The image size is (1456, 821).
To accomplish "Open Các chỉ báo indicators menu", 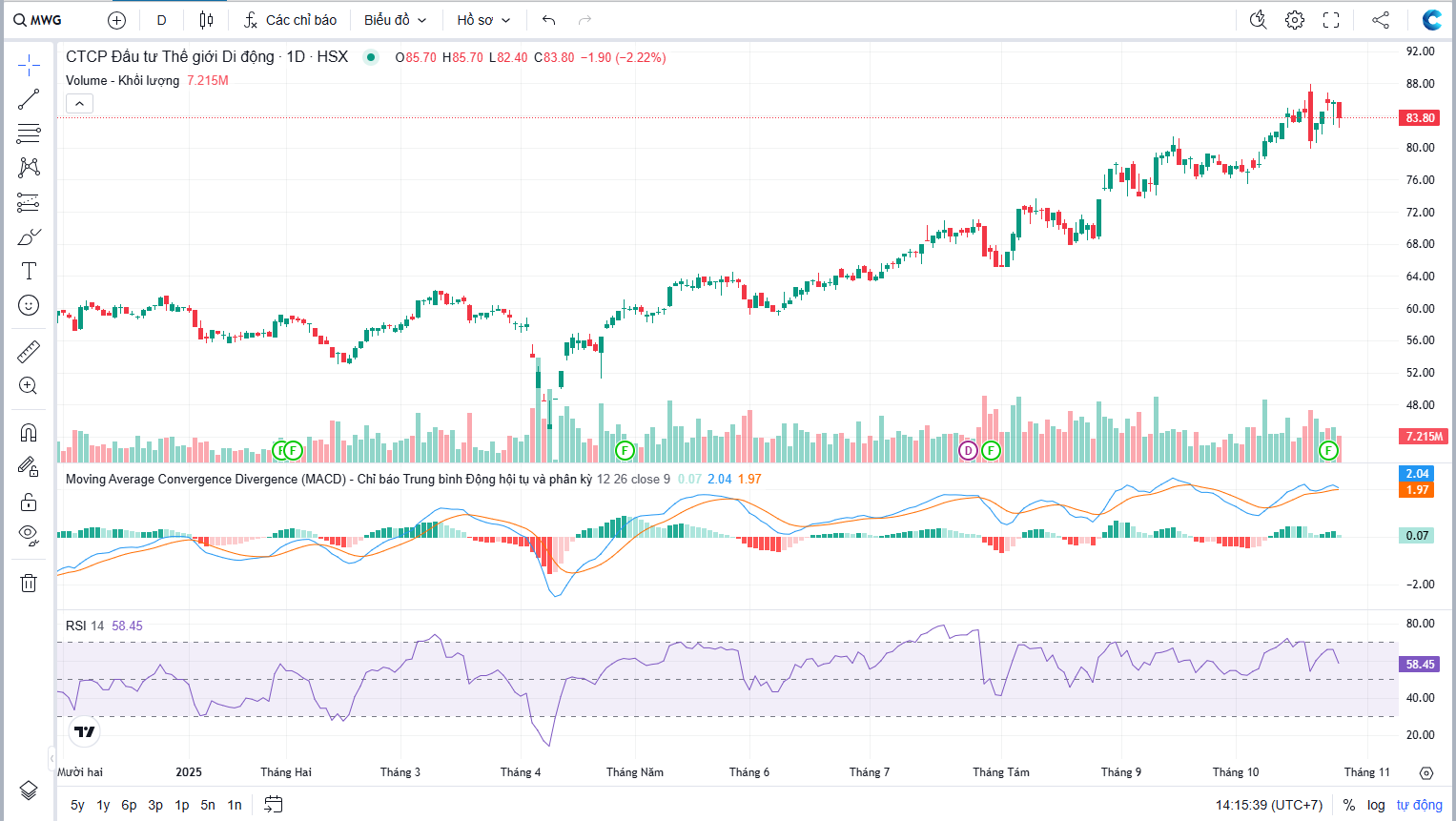I will click(291, 20).
